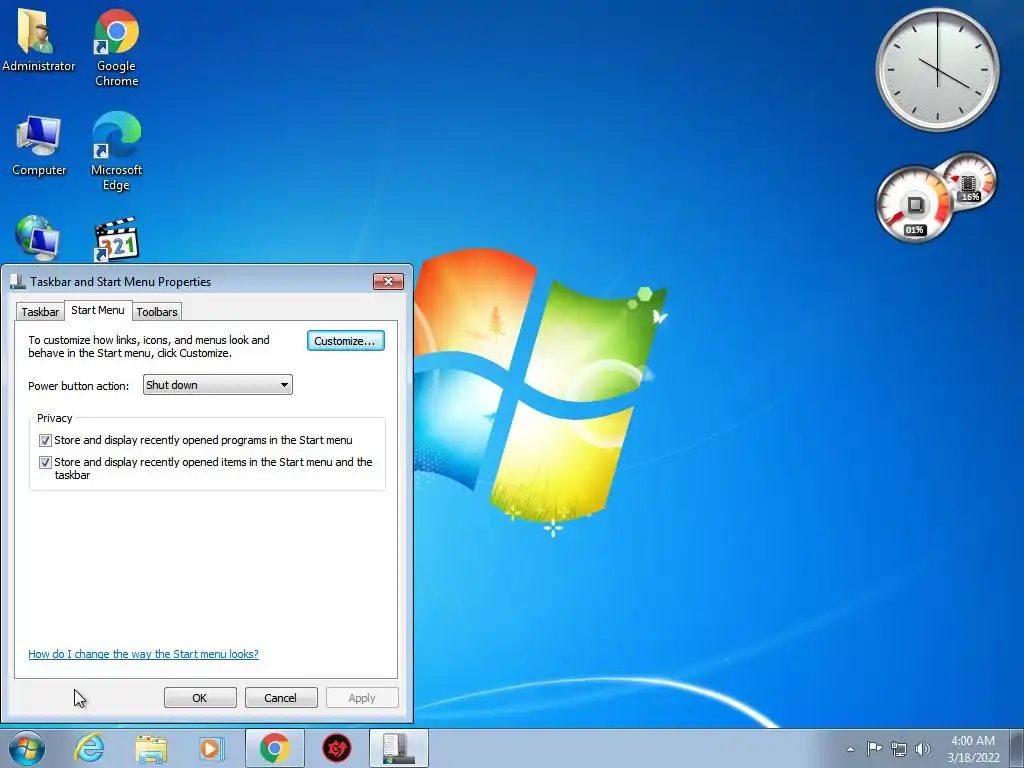Click the Show desktop strip
The height and width of the screenshot is (768, 1024).
pos(1018,748)
